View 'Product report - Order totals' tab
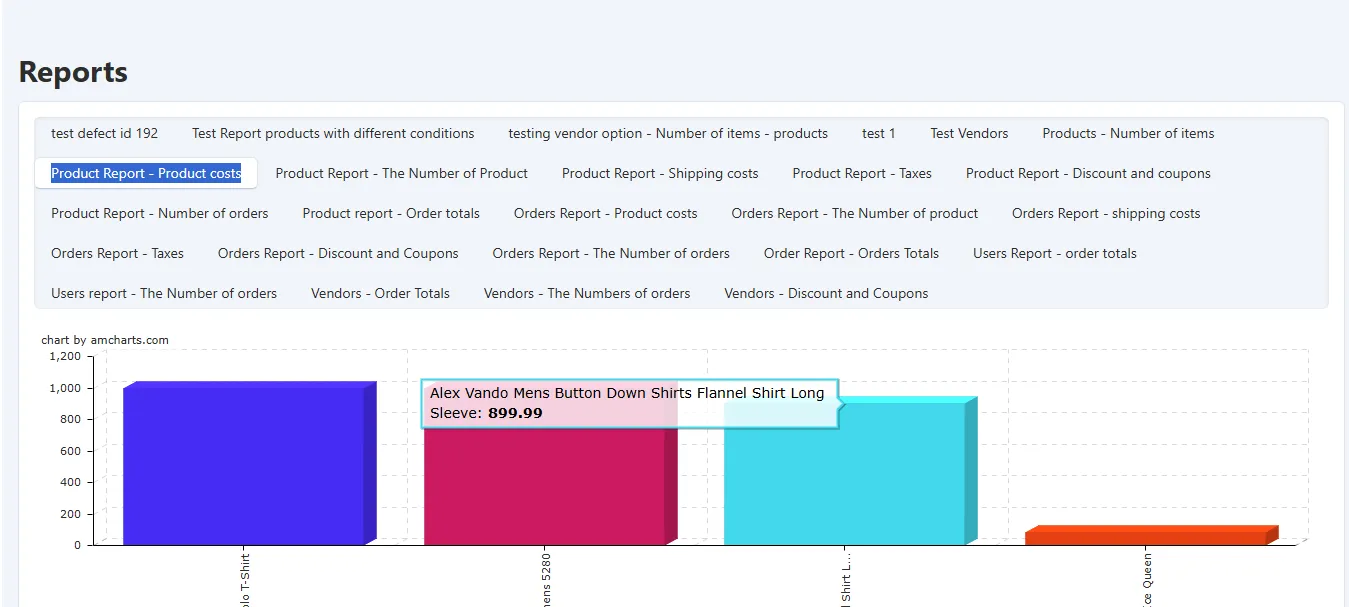Viewport: 1349px width, 607px height. (x=391, y=213)
